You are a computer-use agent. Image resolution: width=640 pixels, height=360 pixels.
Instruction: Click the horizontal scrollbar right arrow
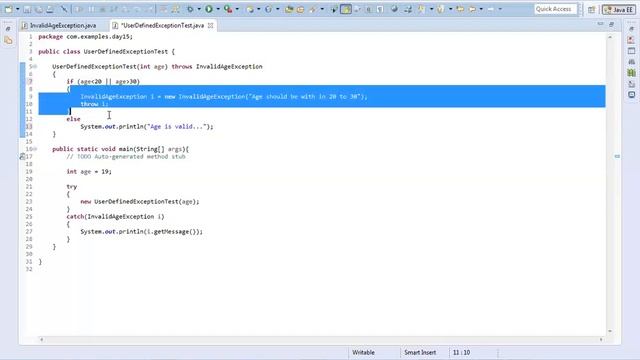click(601, 339)
